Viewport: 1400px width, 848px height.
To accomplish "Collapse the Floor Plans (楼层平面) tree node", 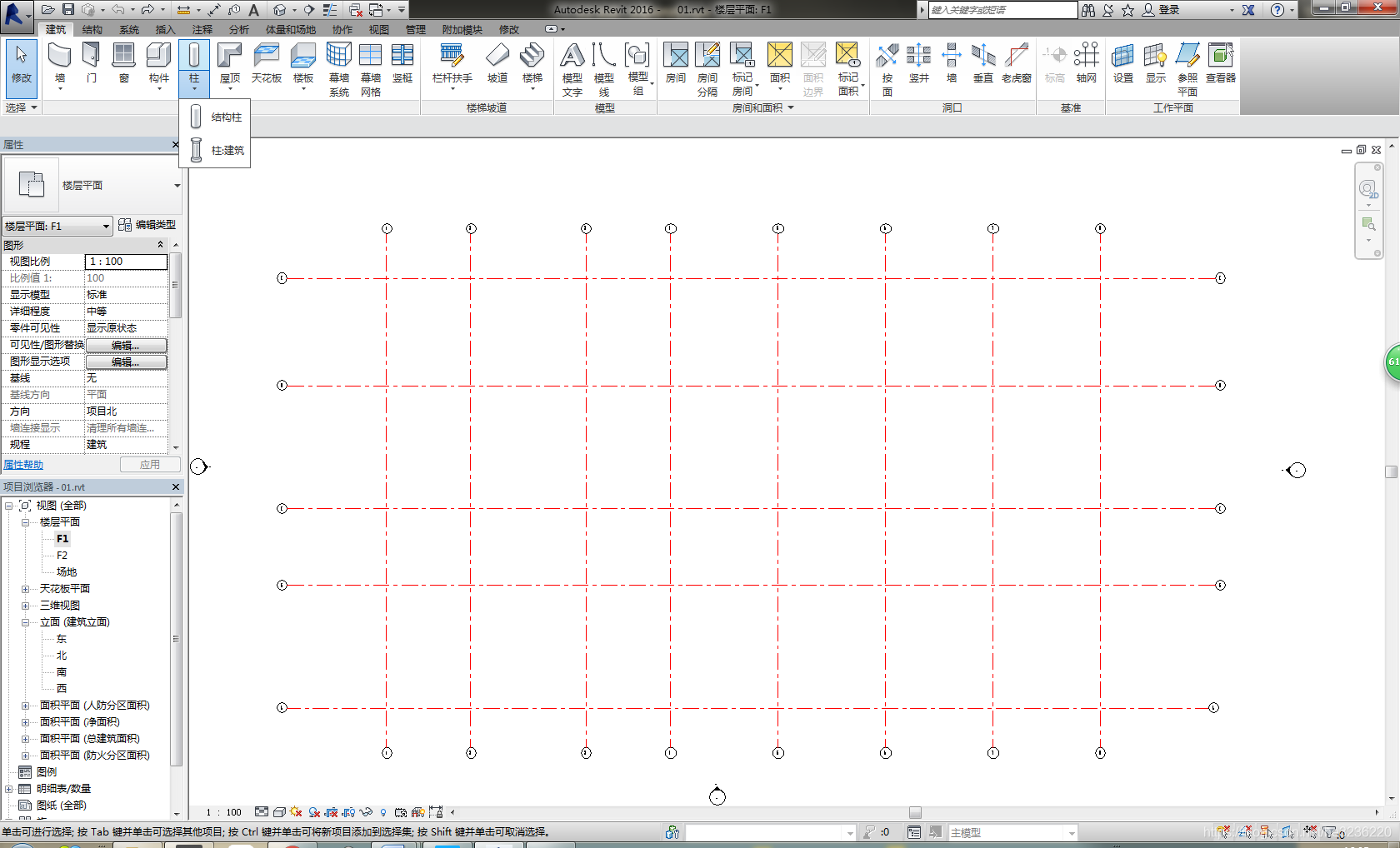I will (25, 522).
